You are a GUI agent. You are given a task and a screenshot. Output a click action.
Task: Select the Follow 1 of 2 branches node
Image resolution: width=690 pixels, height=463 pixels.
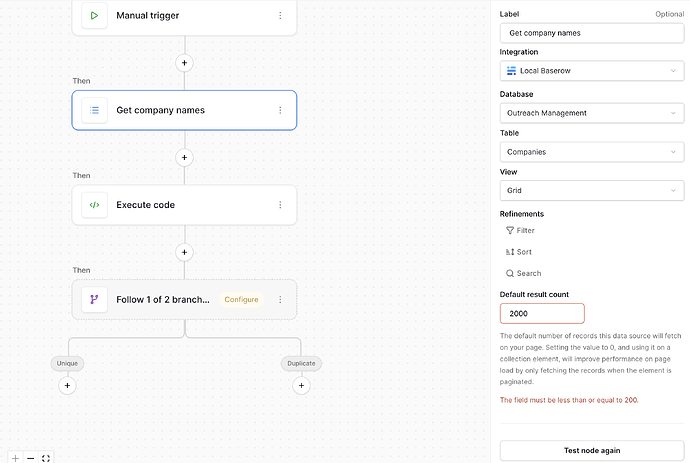point(184,299)
